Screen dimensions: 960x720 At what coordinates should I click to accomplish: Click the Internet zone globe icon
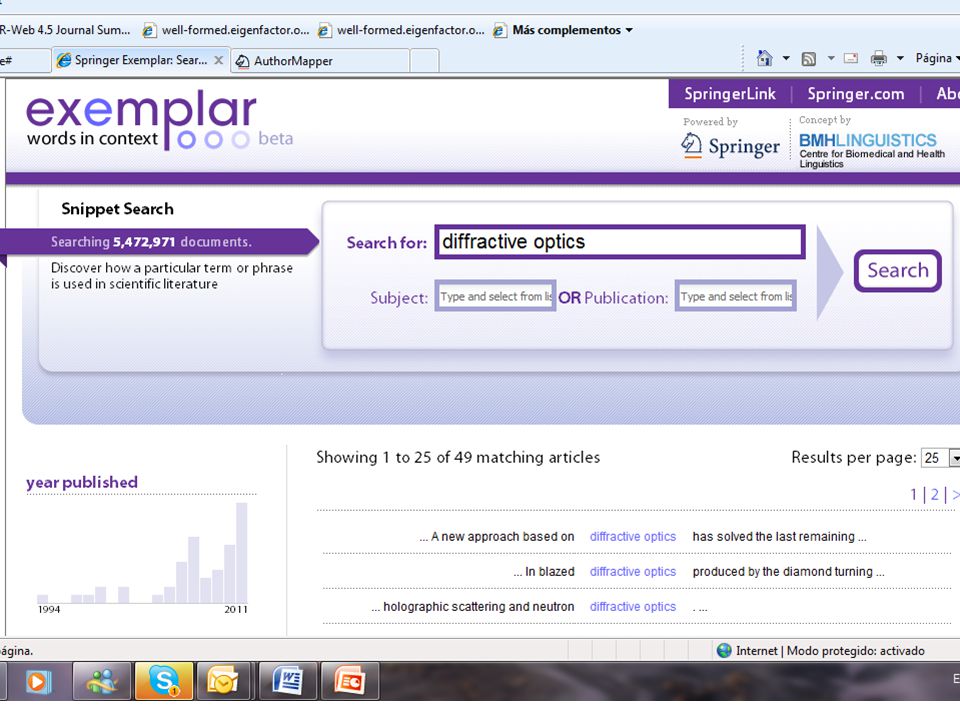(x=724, y=650)
